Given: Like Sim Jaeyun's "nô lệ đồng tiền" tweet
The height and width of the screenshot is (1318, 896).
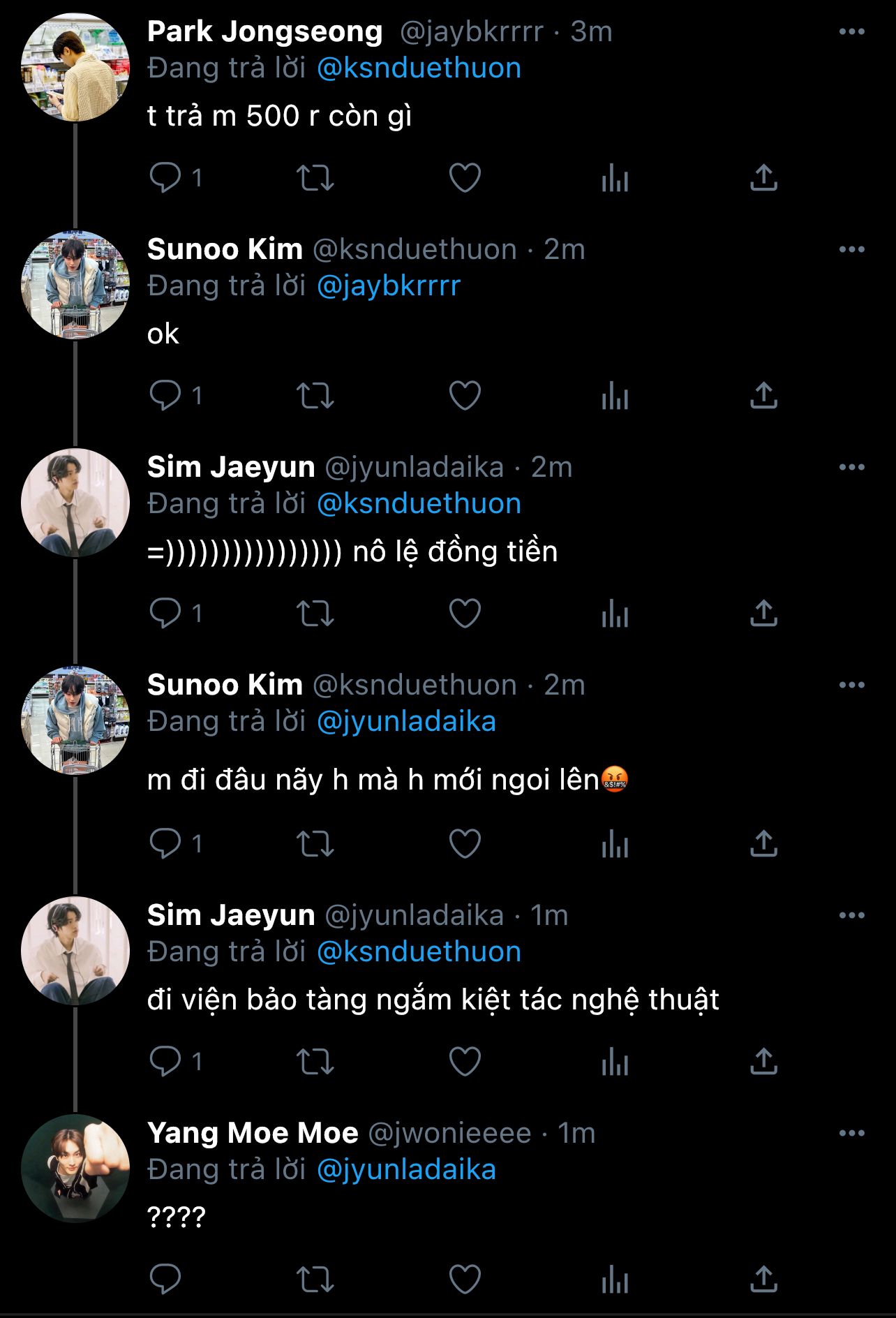Looking at the screenshot, I should tap(465, 614).
